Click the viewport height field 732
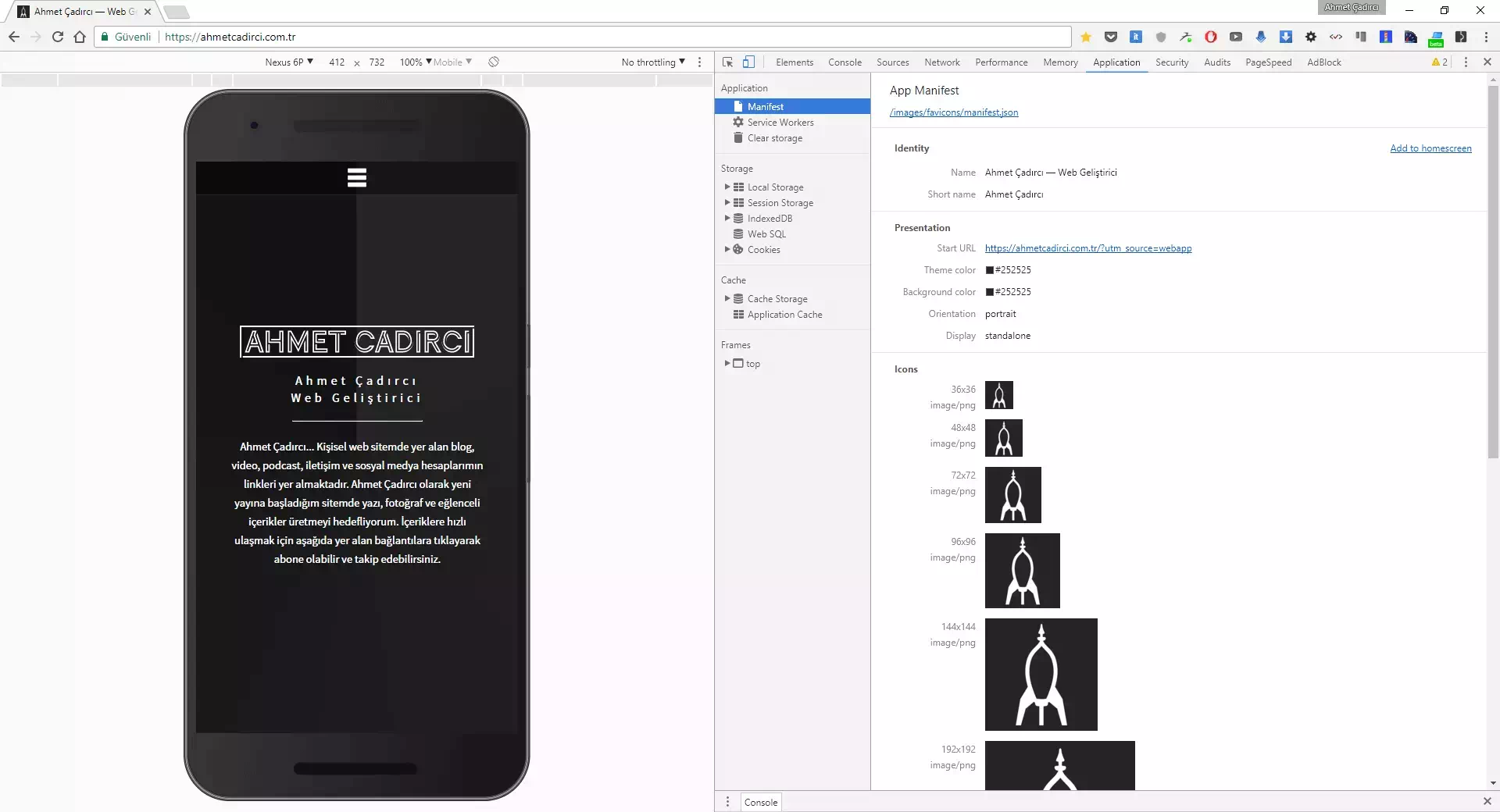The width and height of the screenshot is (1500, 812). pyautogui.click(x=377, y=62)
